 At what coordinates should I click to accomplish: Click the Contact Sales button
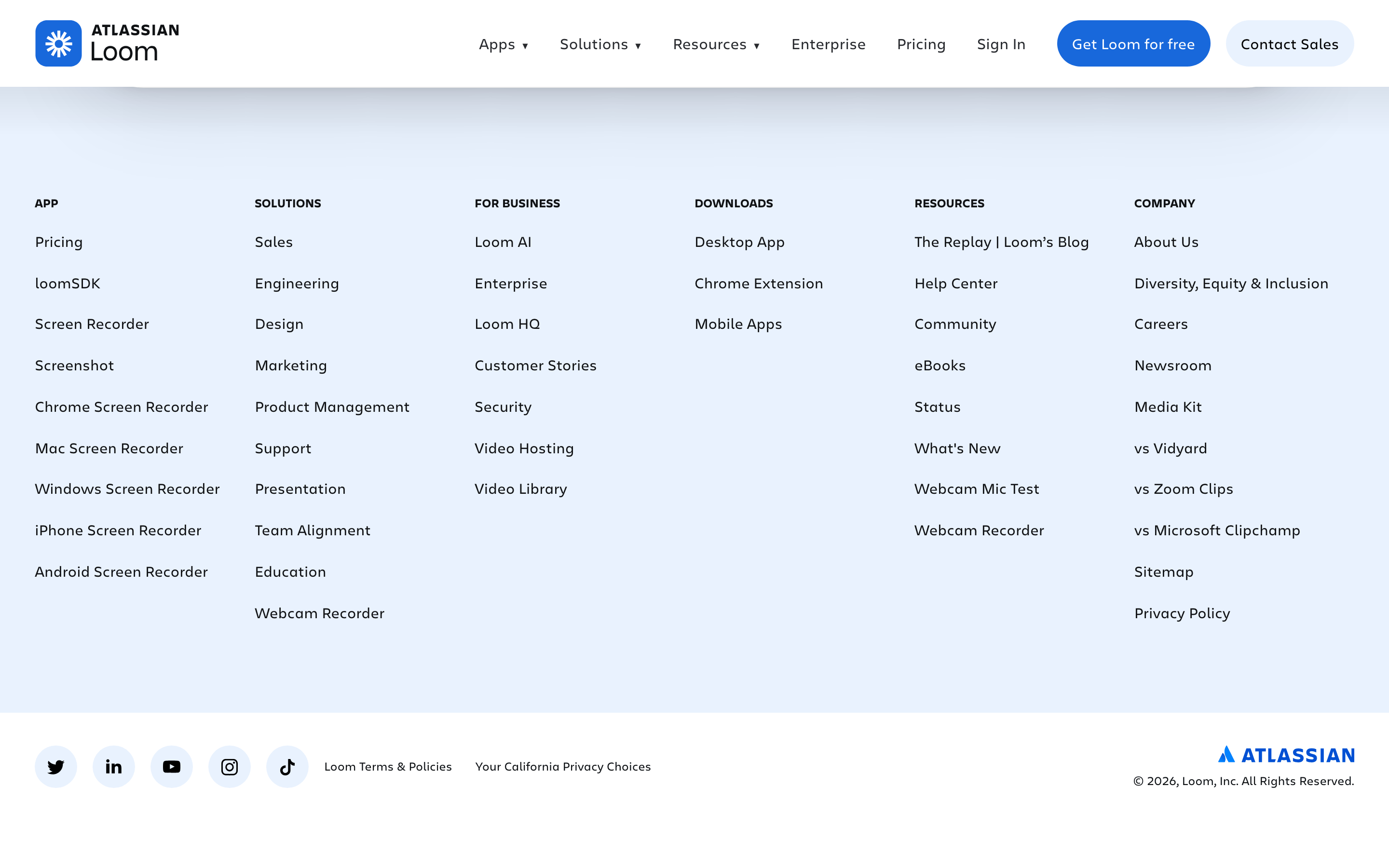click(x=1290, y=43)
